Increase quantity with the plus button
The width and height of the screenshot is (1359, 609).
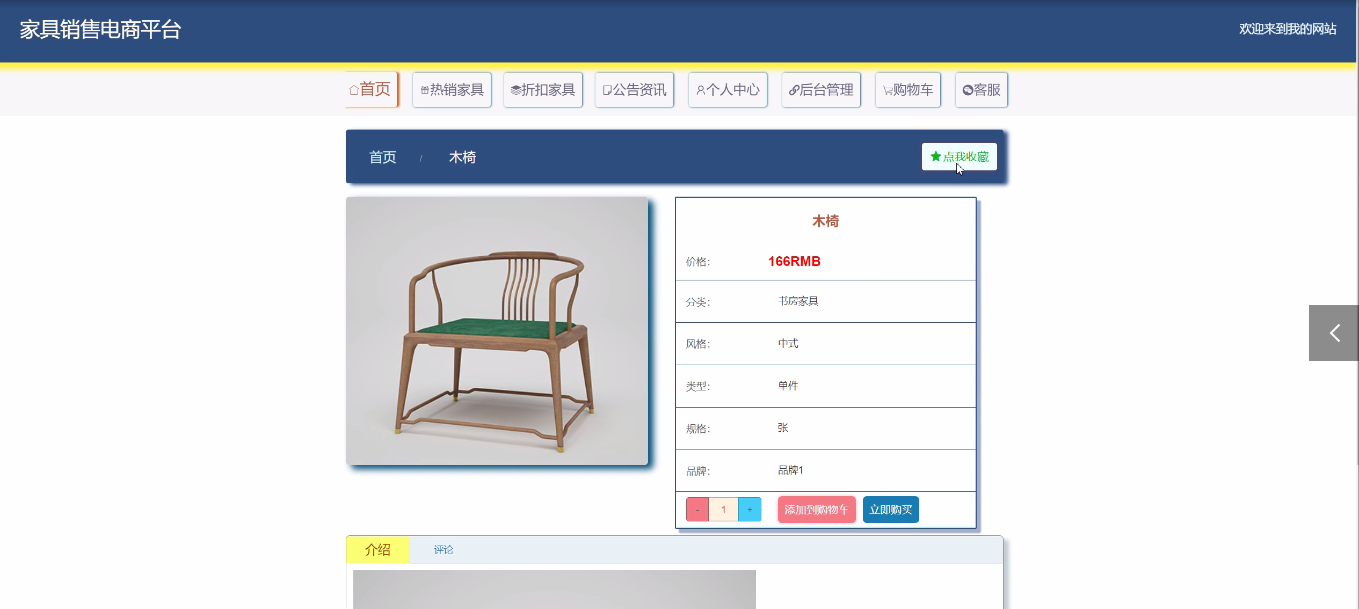click(x=750, y=510)
